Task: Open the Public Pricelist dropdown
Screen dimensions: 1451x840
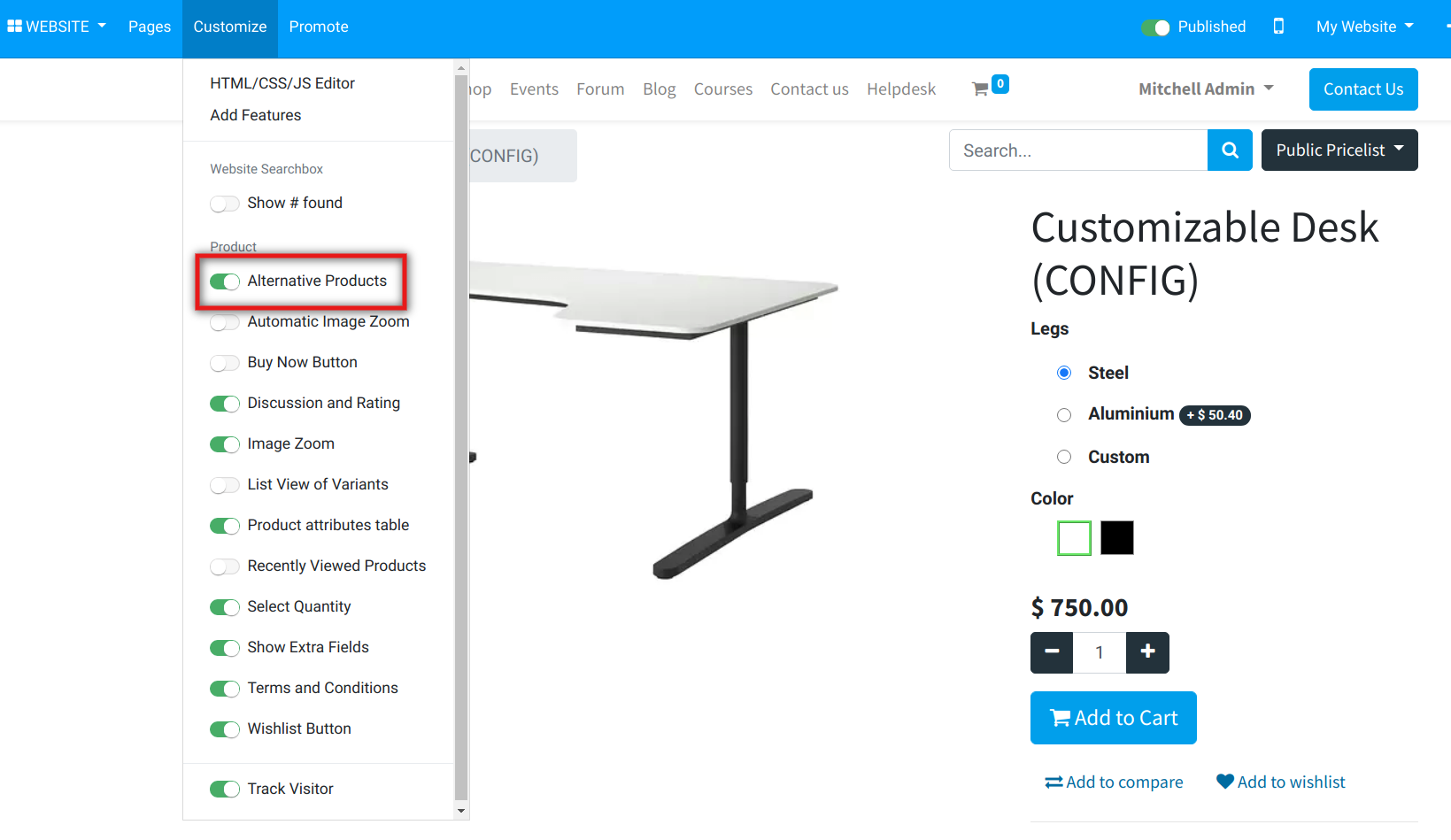Action: point(1339,150)
